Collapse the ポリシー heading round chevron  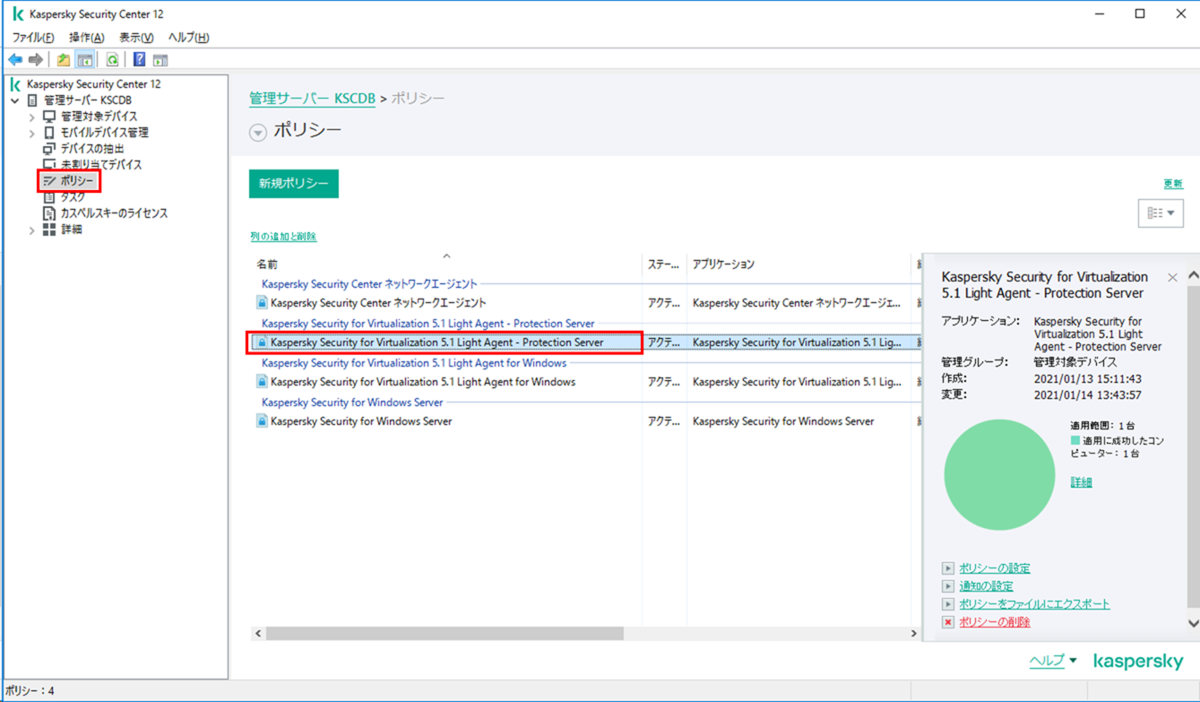[258, 132]
